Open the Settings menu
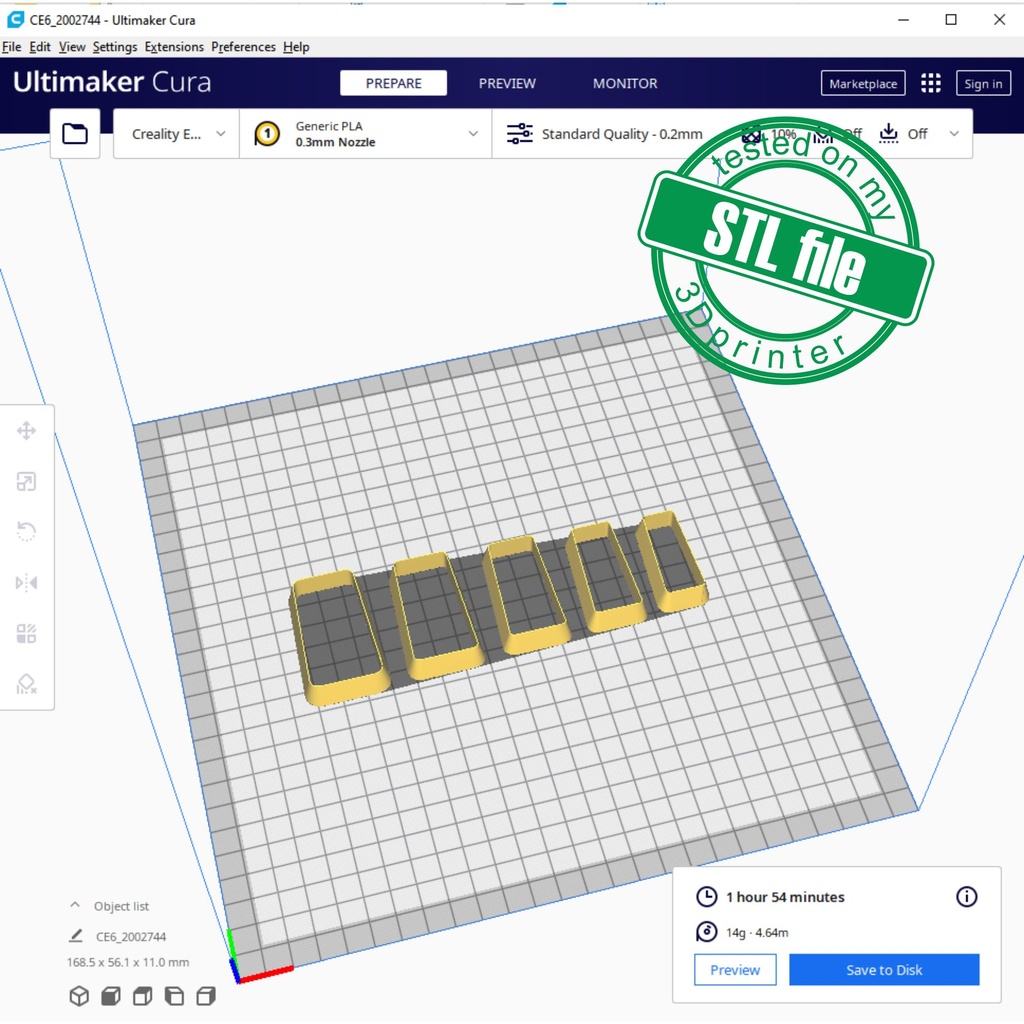 tap(115, 47)
